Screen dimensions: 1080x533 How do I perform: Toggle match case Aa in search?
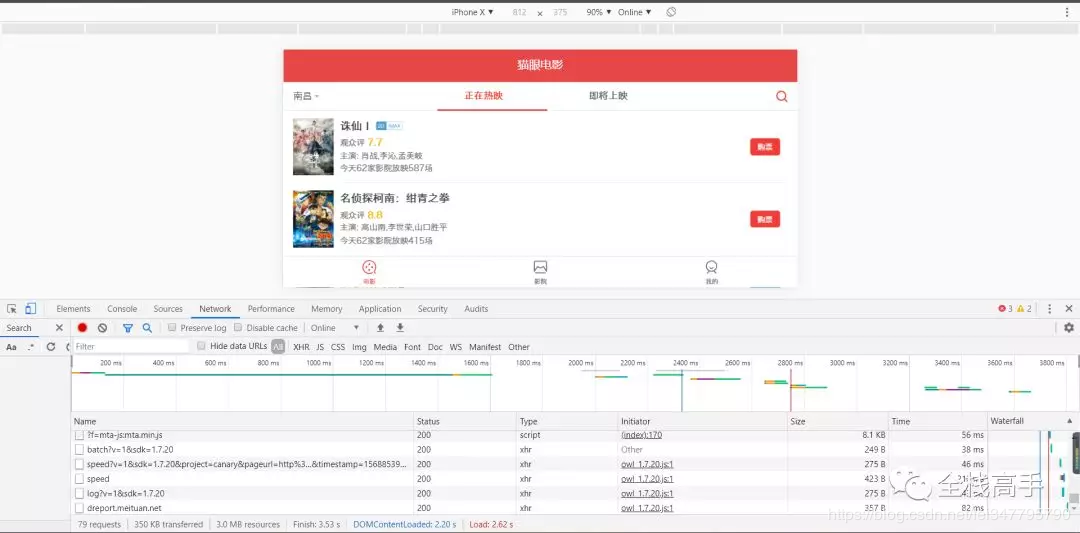11,347
